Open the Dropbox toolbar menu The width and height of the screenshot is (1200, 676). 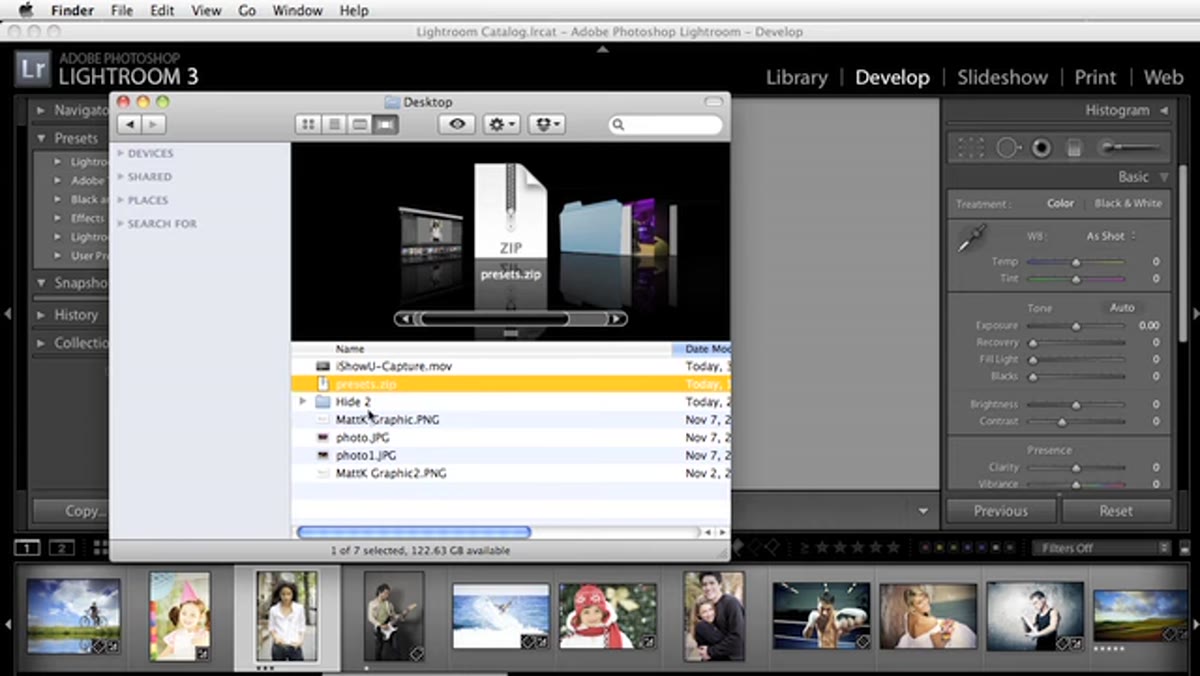tap(546, 124)
